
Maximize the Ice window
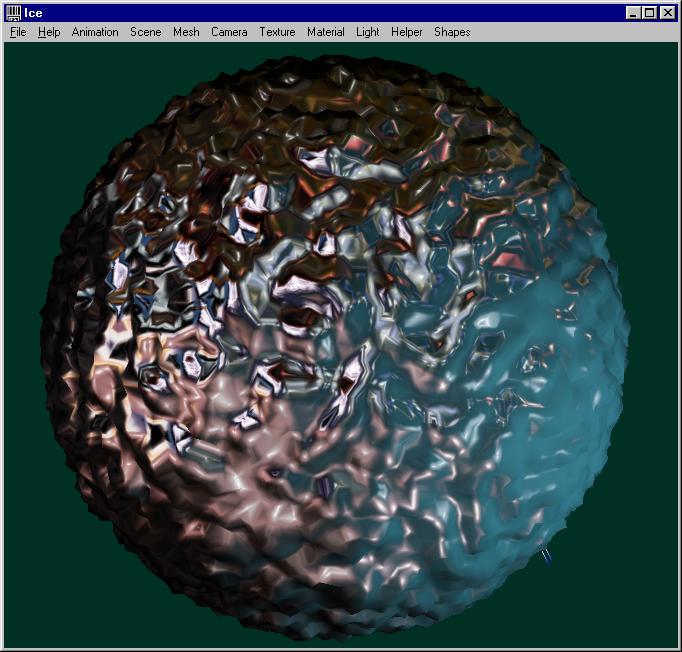(649, 13)
